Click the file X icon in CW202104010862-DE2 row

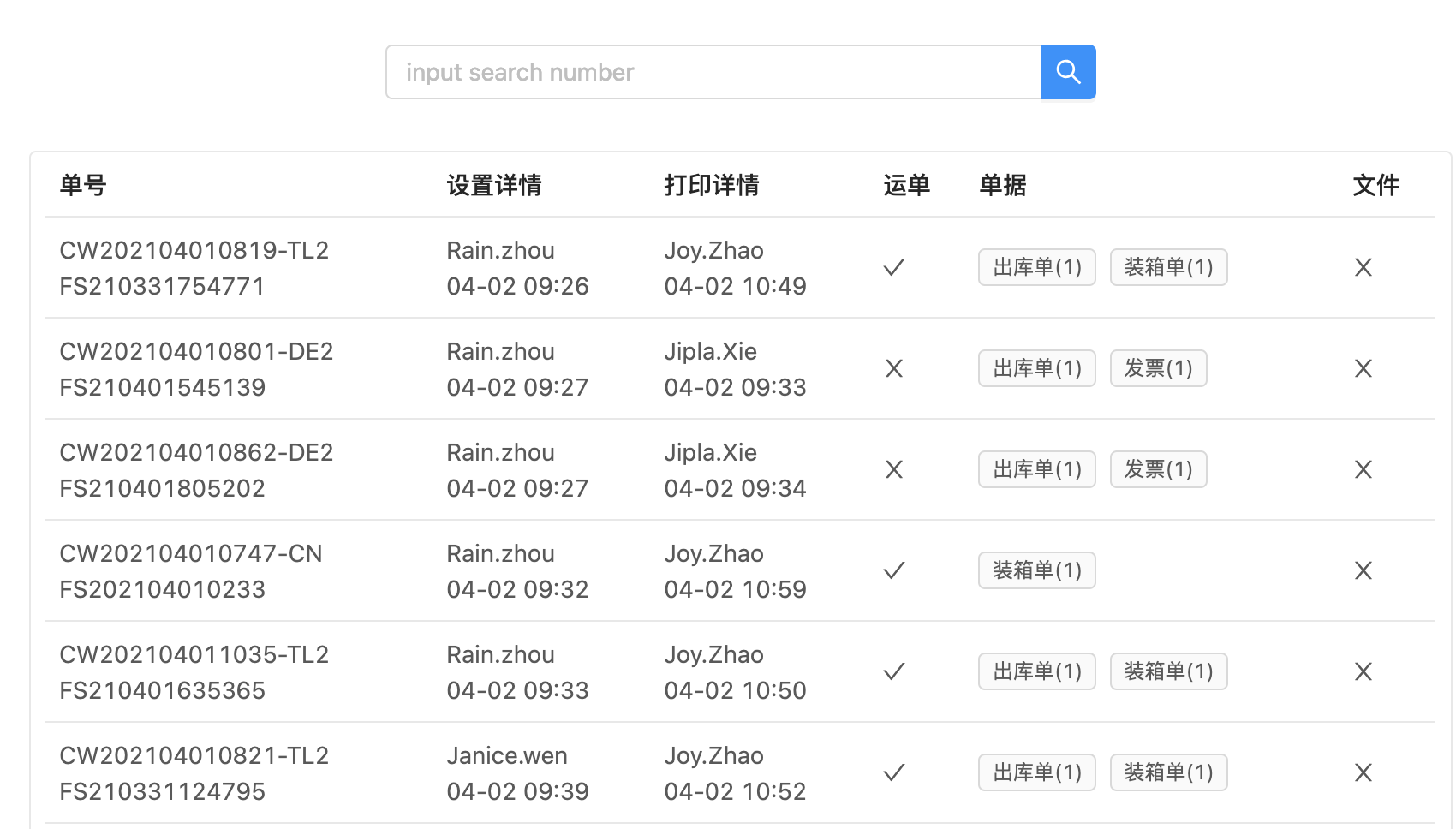1364,469
